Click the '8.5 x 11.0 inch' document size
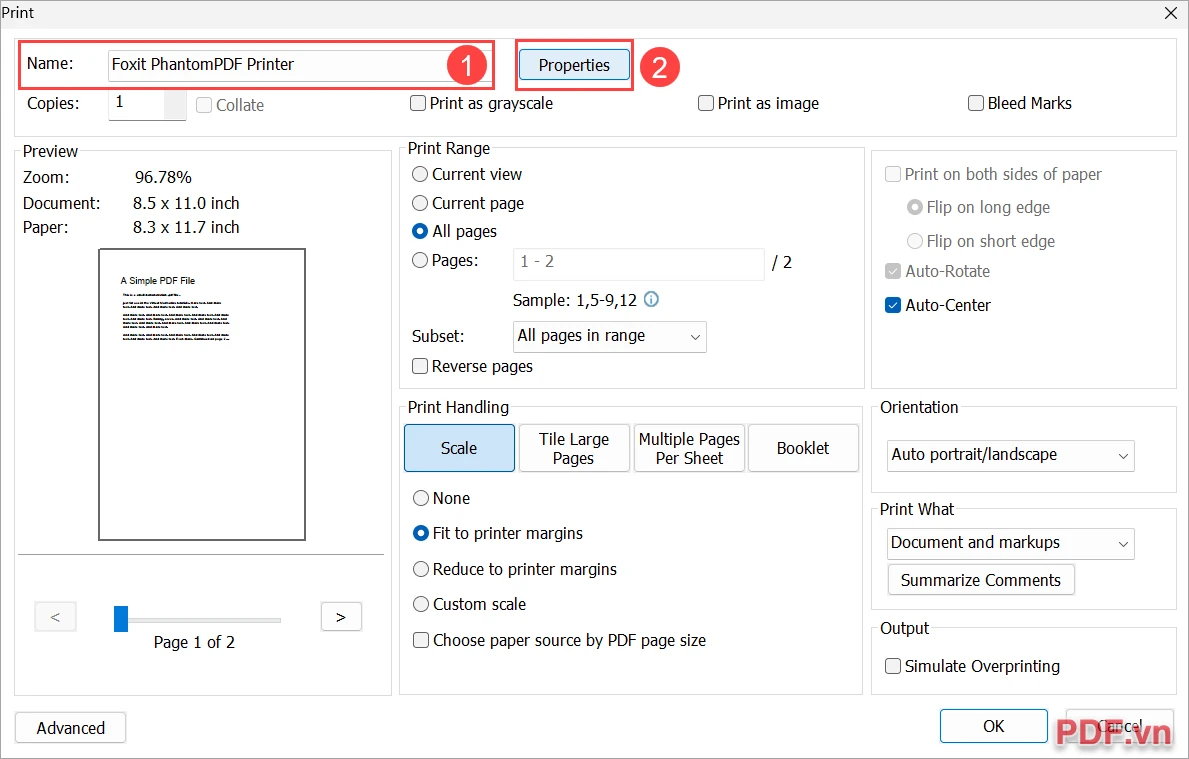The image size is (1189, 759). coord(186,203)
